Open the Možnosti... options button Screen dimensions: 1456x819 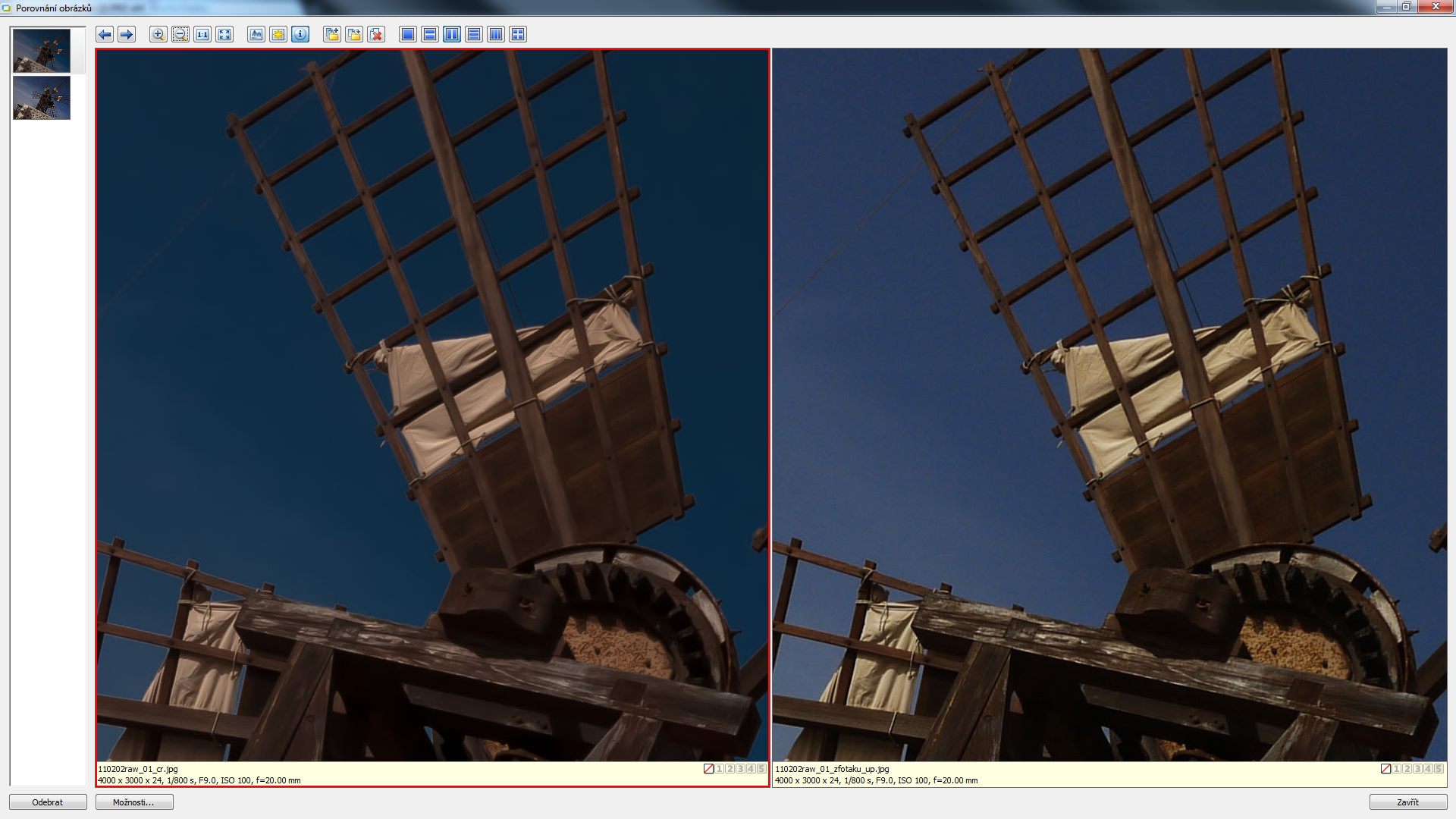[x=134, y=802]
